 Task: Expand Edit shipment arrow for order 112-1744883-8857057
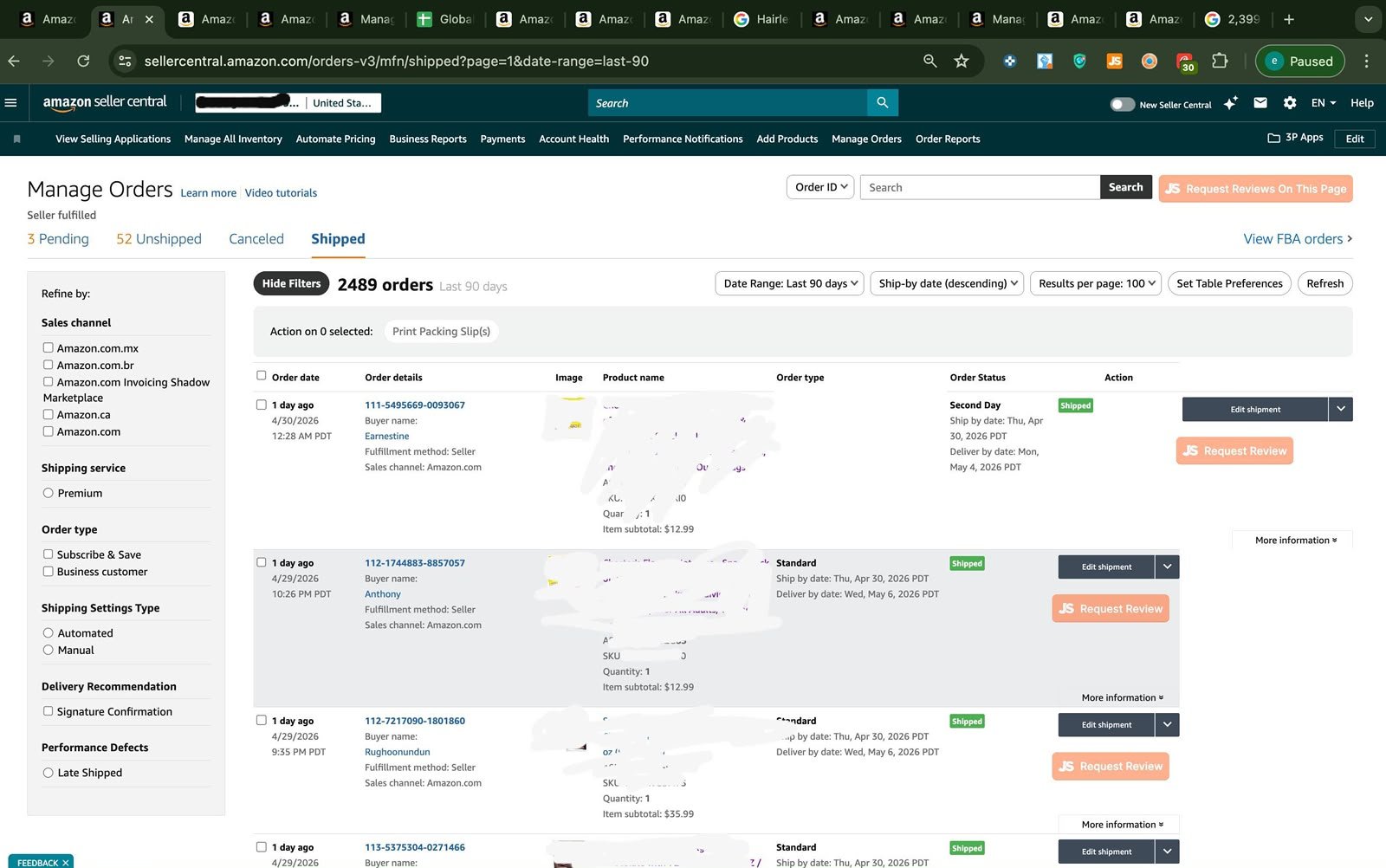1167,567
